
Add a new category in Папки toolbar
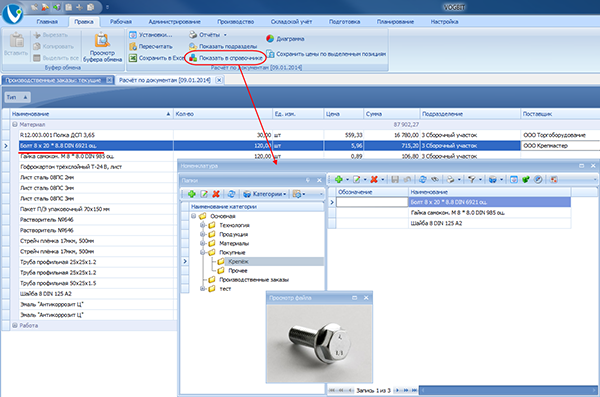pyautogui.click(x=192, y=194)
